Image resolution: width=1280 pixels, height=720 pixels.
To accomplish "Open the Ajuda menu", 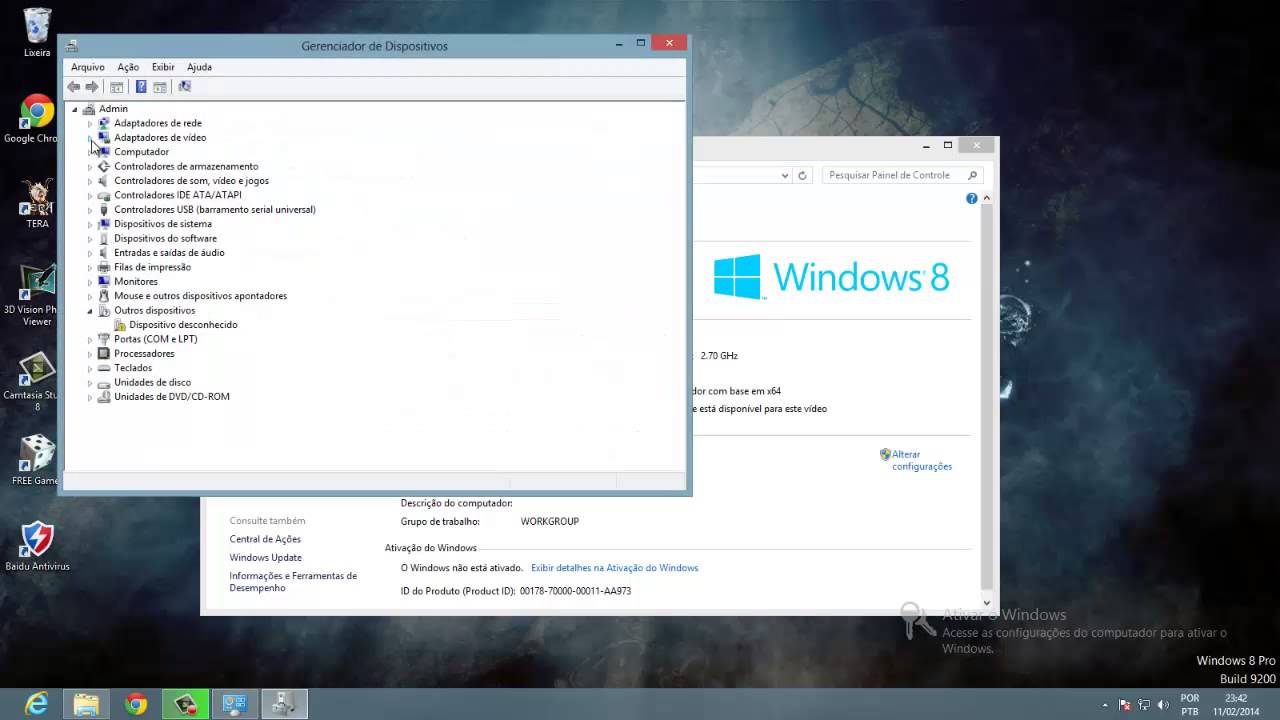I will coord(199,67).
